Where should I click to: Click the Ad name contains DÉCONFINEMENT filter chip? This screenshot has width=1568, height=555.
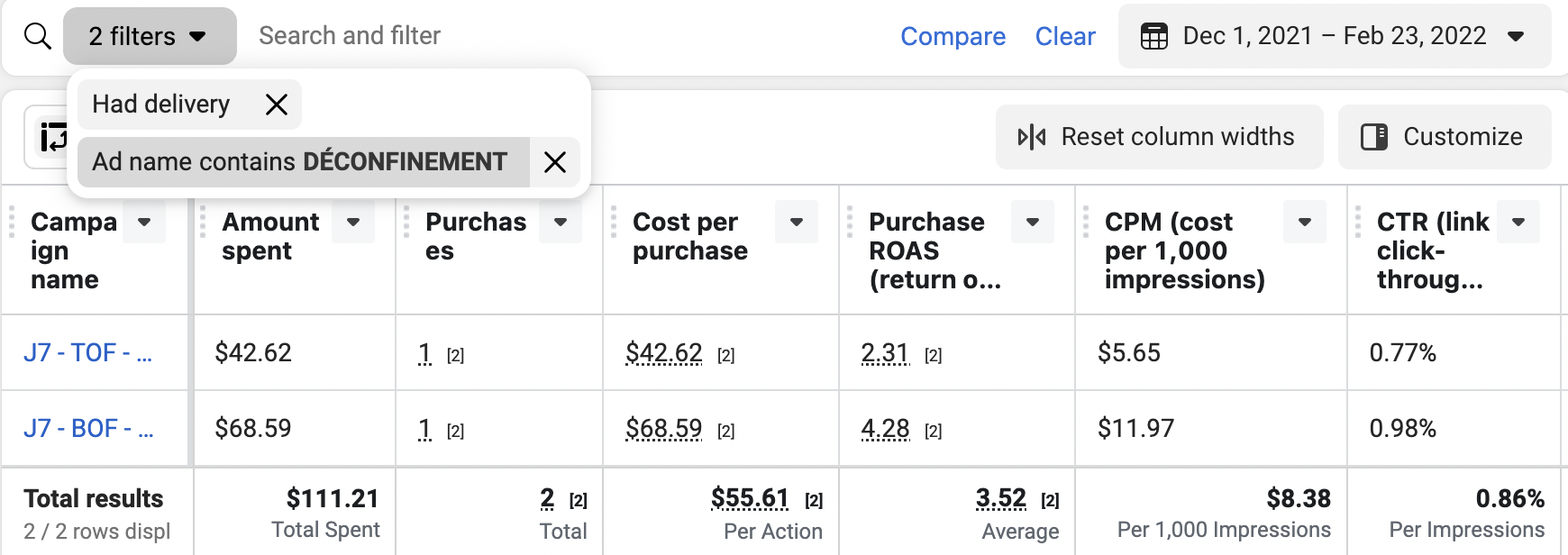[x=300, y=162]
